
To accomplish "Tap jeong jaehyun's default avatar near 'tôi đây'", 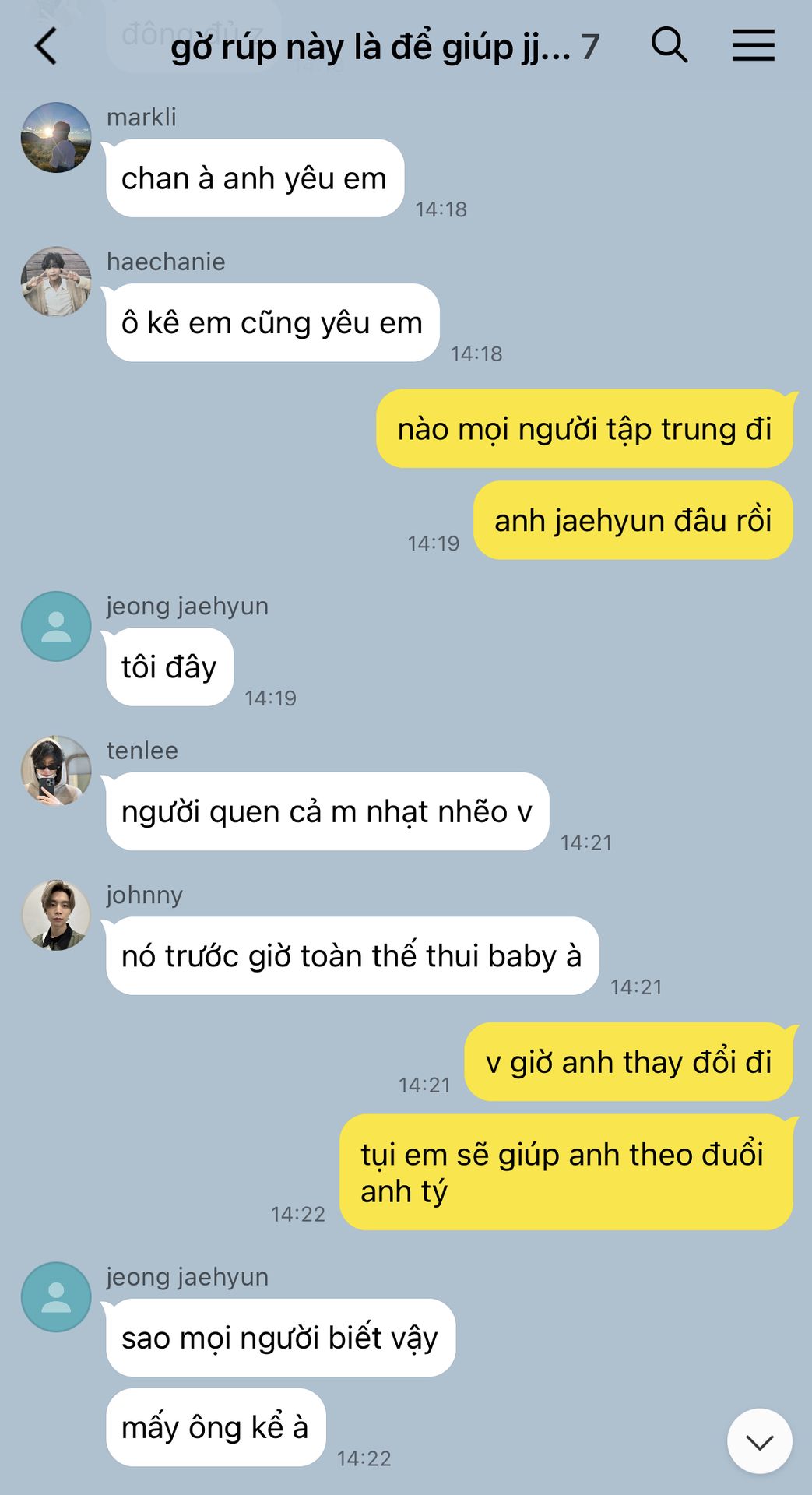I will [56, 626].
